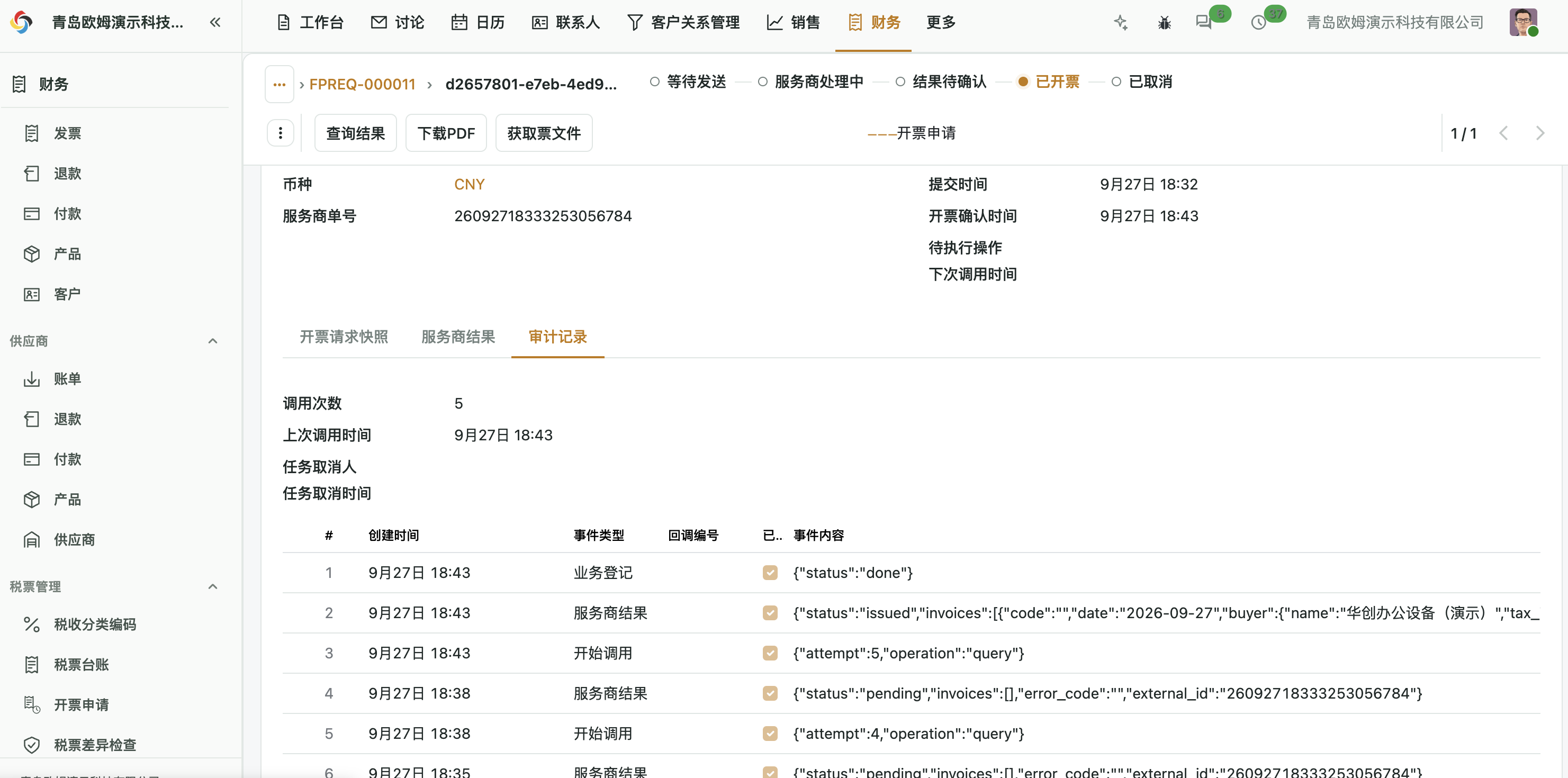
Task: Collapse the 供应商 sidebar section
Action: (x=212, y=341)
